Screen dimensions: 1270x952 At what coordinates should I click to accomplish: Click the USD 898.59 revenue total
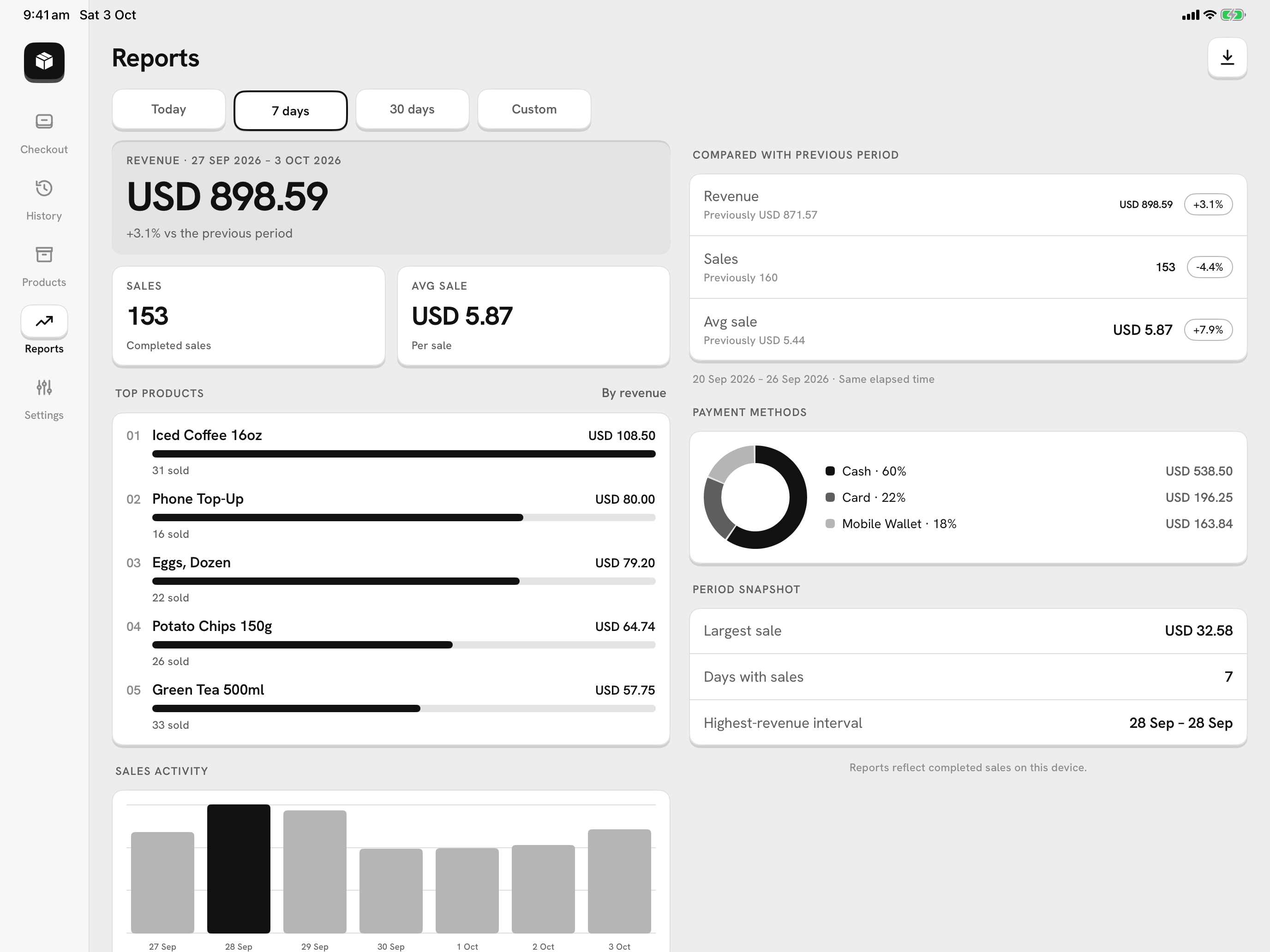pyautogui.click(x=228, y=197)
